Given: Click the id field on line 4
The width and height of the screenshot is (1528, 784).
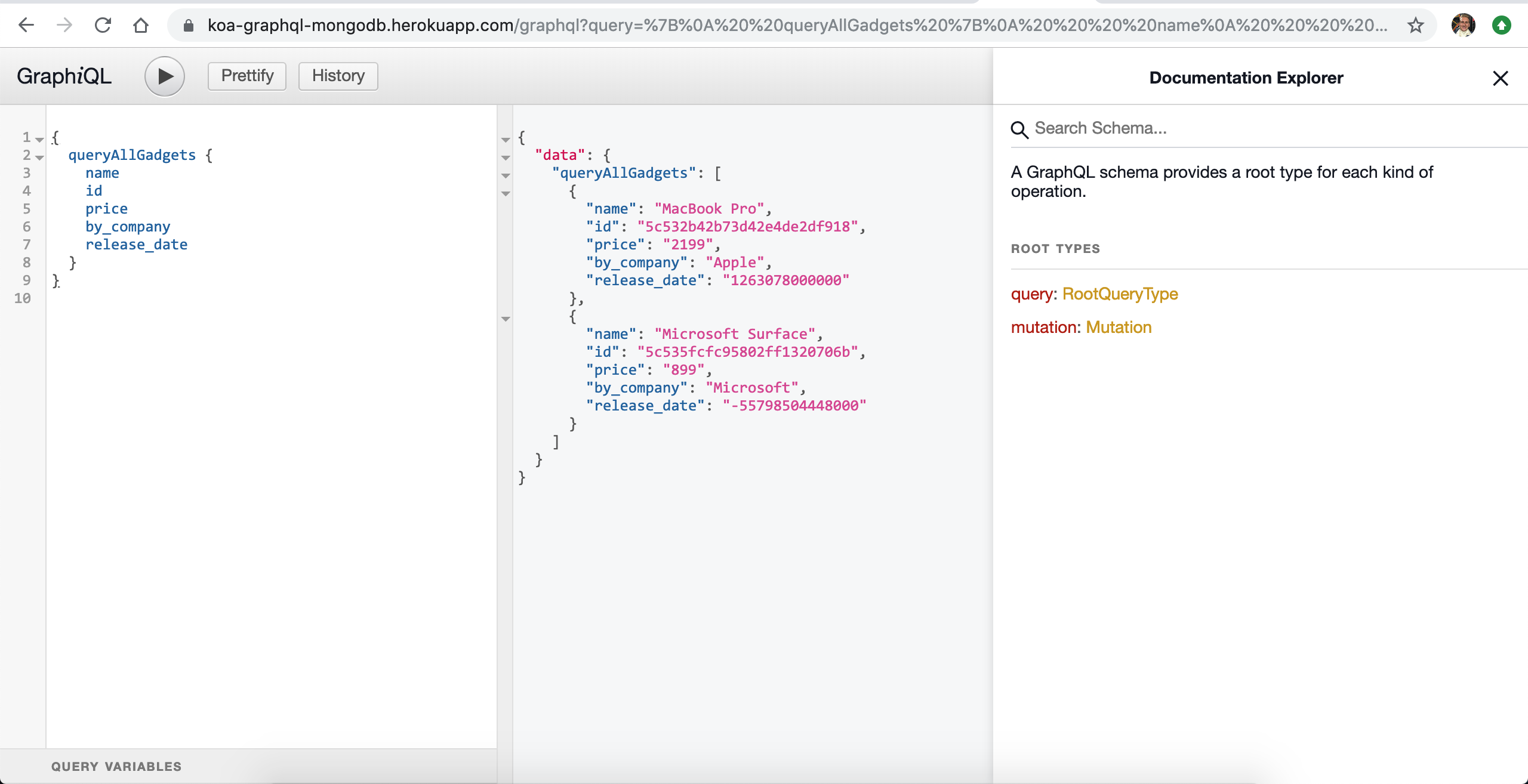Looking at the screenshot, I should click(x=94, y=191).
